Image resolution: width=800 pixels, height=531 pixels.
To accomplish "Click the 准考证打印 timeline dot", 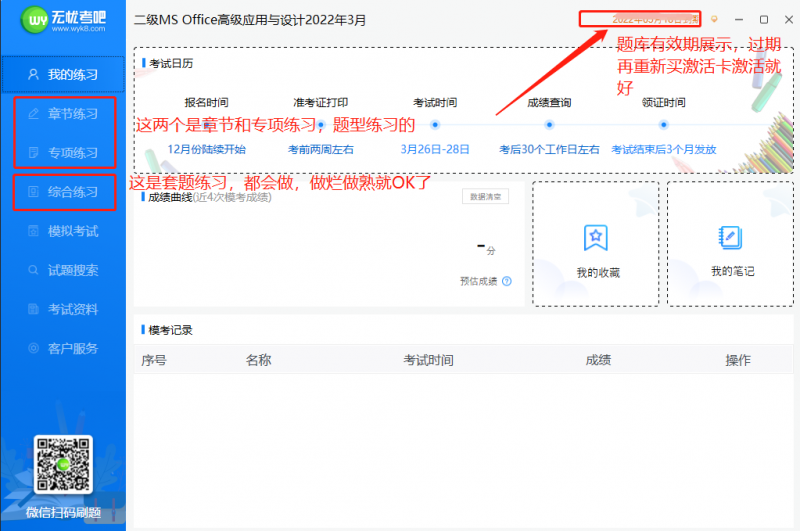I will 321,124.
